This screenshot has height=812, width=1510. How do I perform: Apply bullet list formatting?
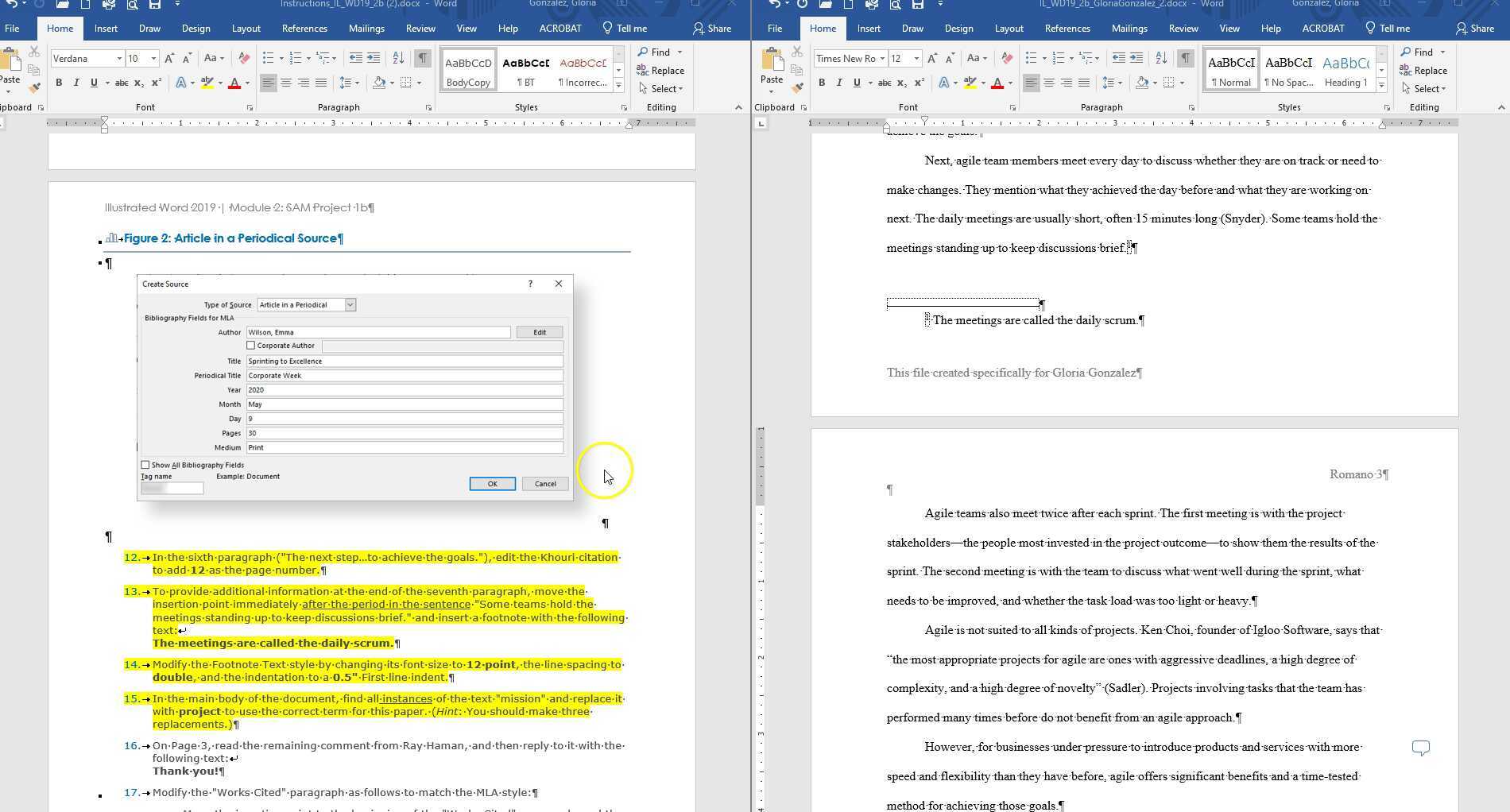point(268,57)
